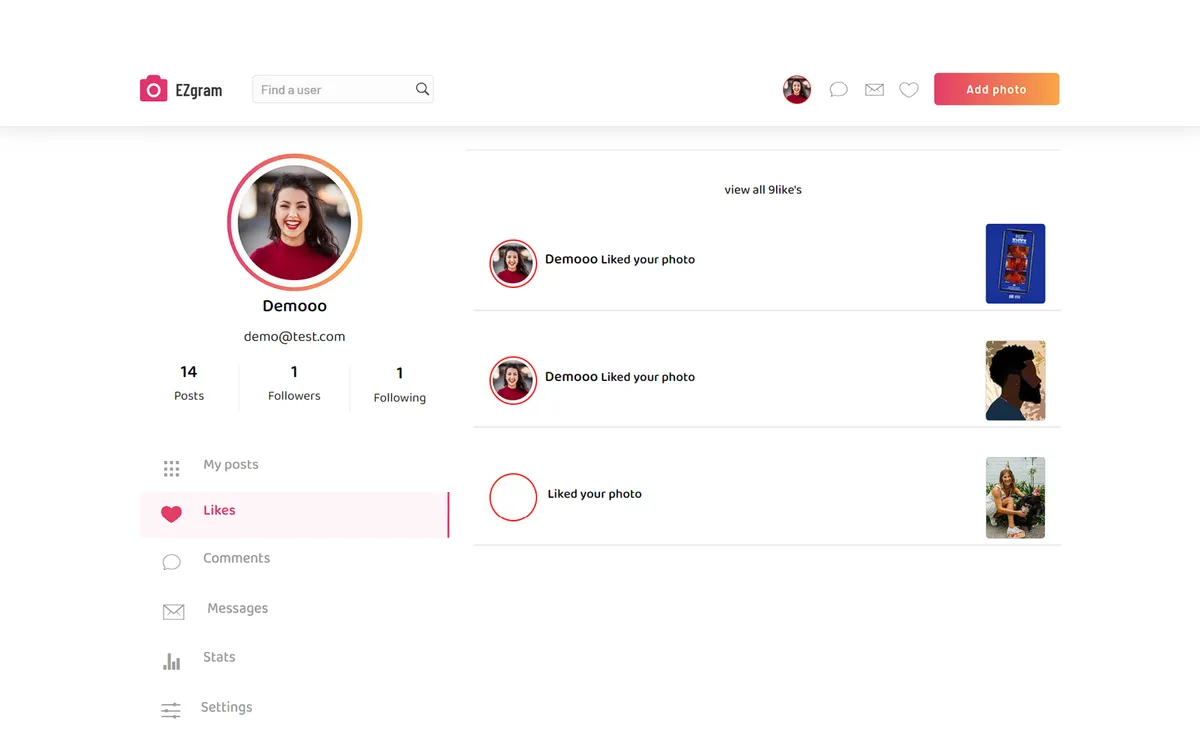Click Demooo's avatar beside the blue phone like
The width and height of the screenshot is (1200, 750).
click(513, 263)
